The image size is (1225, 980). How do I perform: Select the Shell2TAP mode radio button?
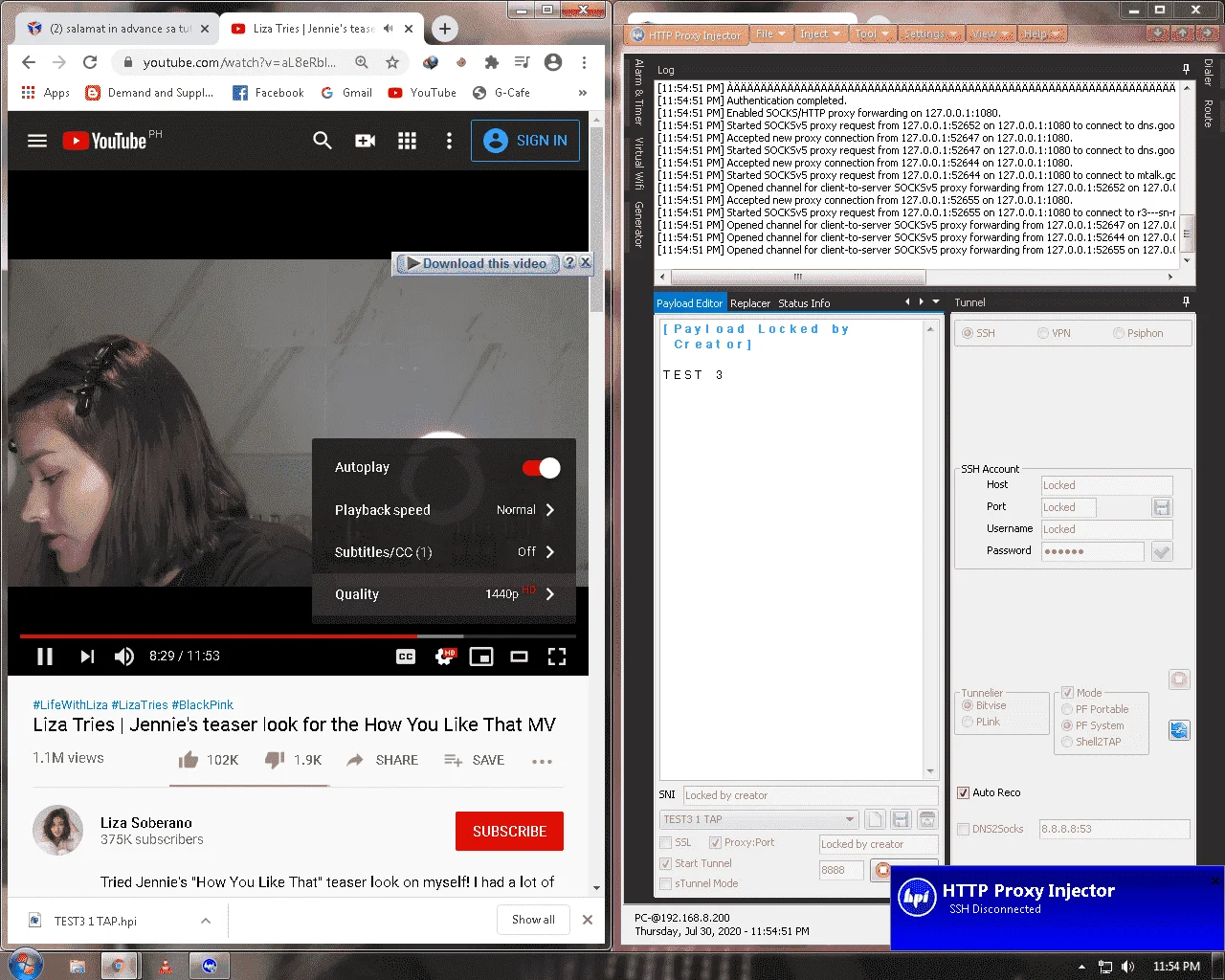point(1067,742)
